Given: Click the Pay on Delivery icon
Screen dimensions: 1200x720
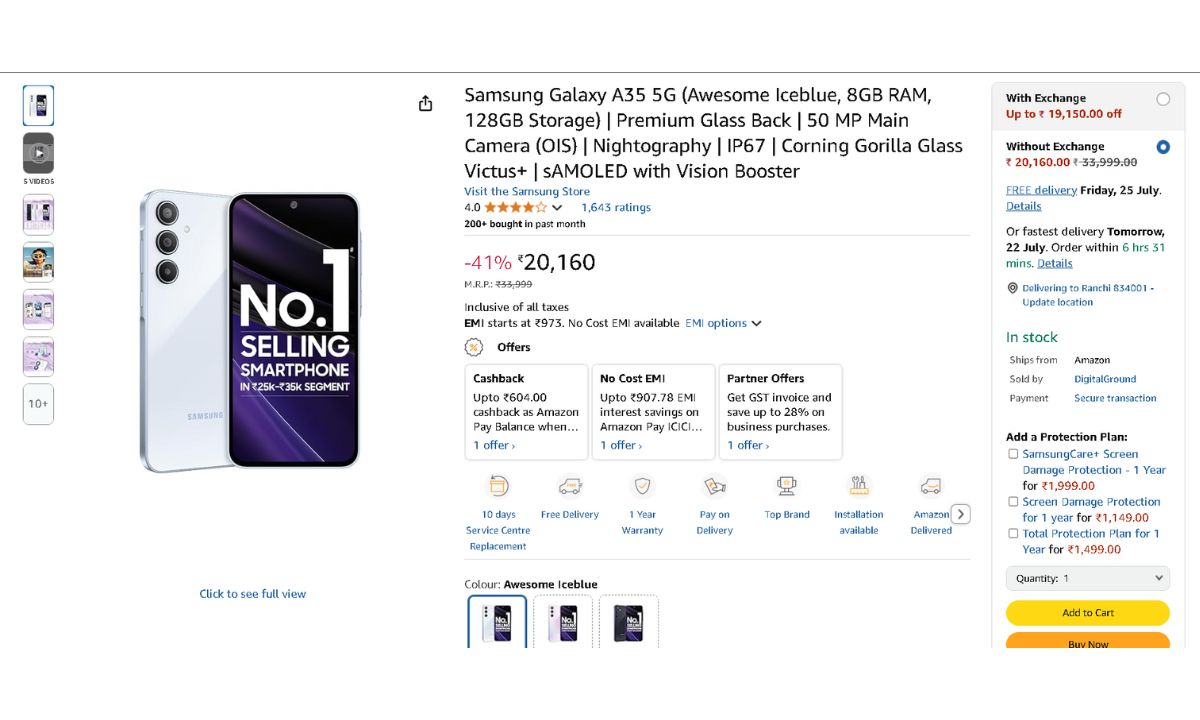Looking at the screenshot, I should tap(715, 486).
